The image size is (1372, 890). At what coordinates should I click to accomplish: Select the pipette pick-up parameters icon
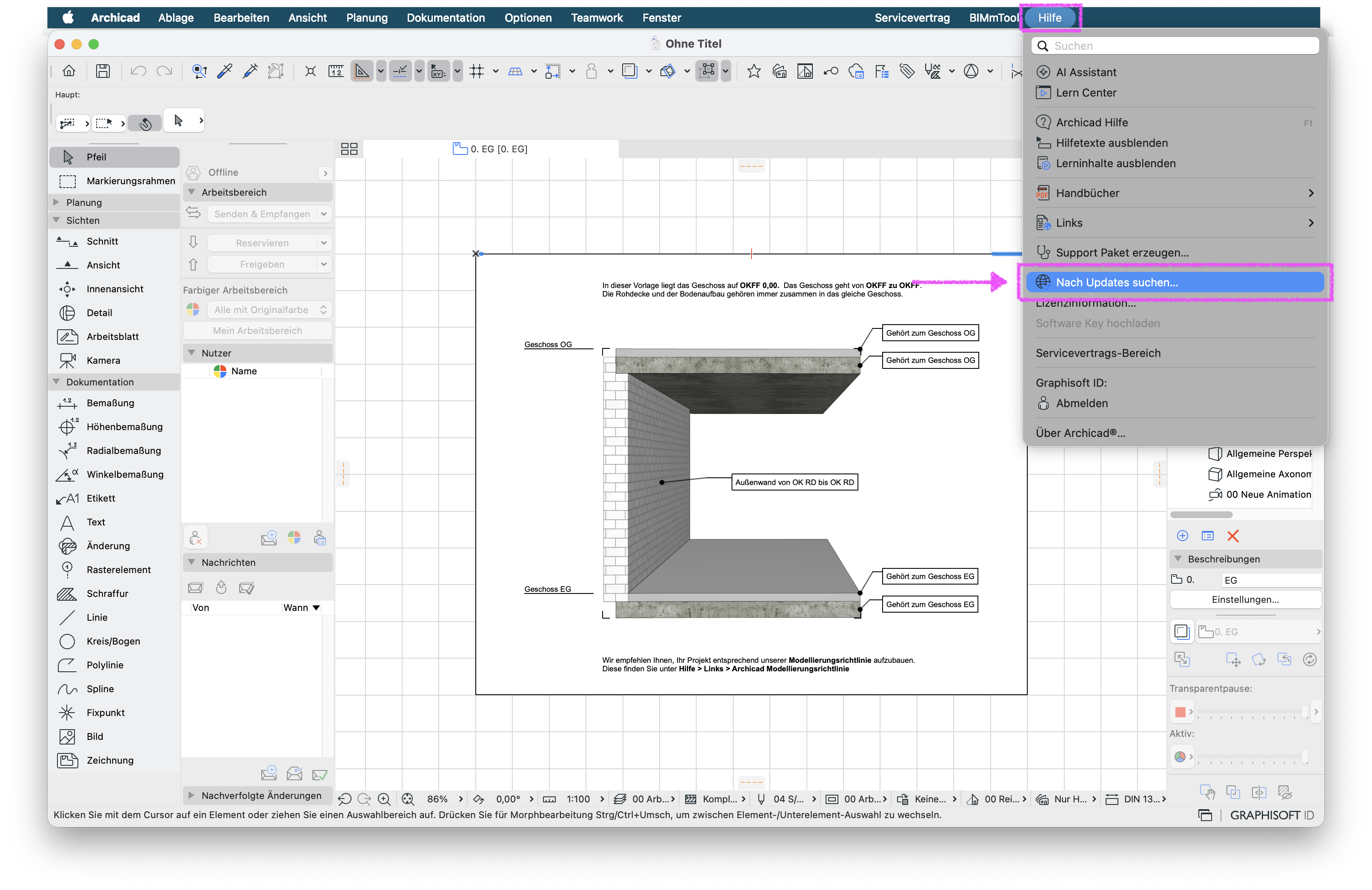[x=225, y=71]
